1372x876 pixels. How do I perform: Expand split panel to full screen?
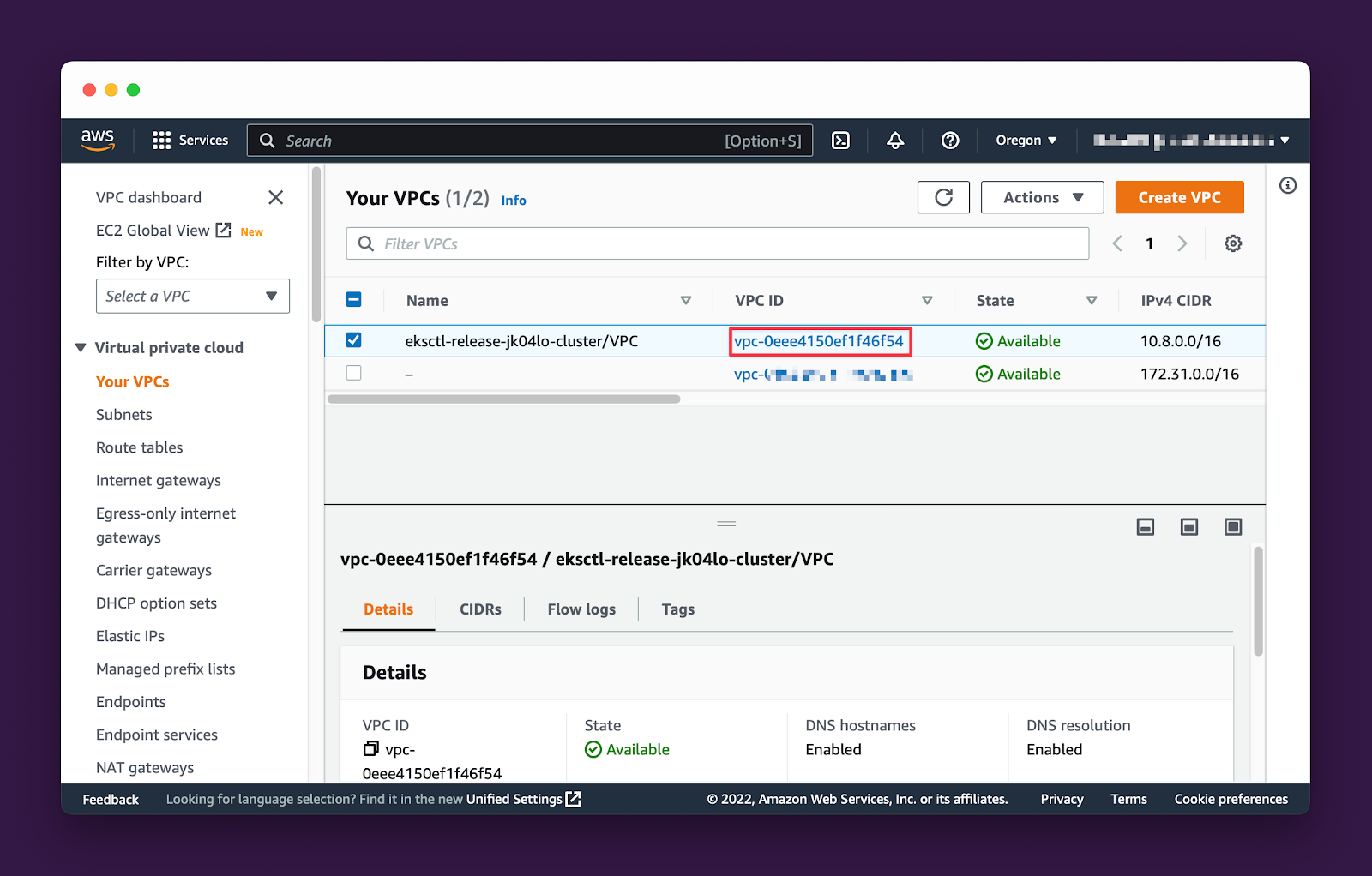pyautogui.click(x=1233, y=526)
